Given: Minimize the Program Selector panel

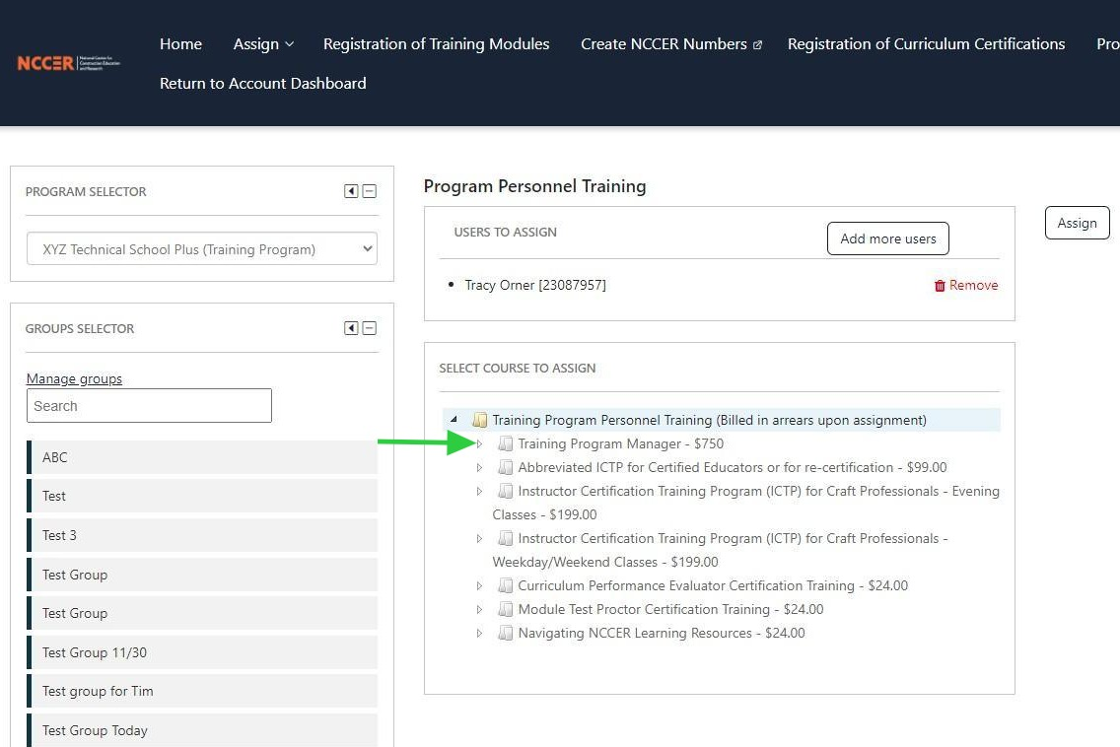Looking at the screenshot, I should (x=368, y=191).
